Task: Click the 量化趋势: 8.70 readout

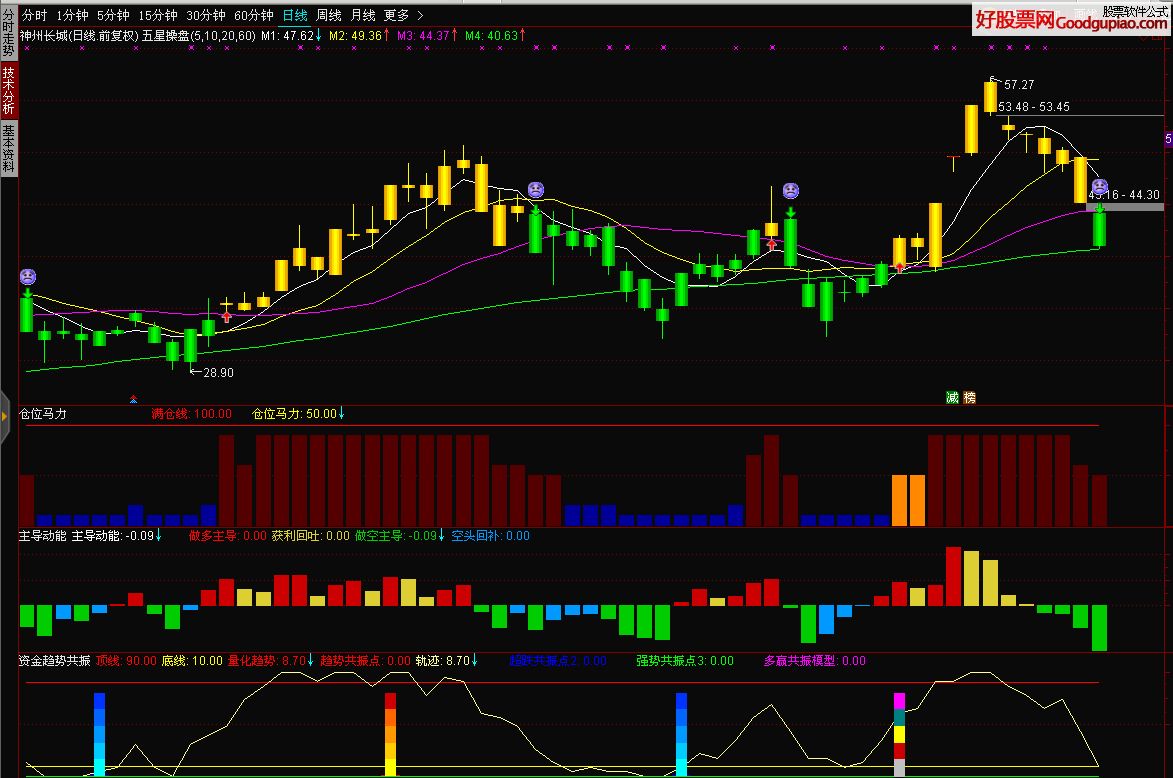Action: coord(271,661)
